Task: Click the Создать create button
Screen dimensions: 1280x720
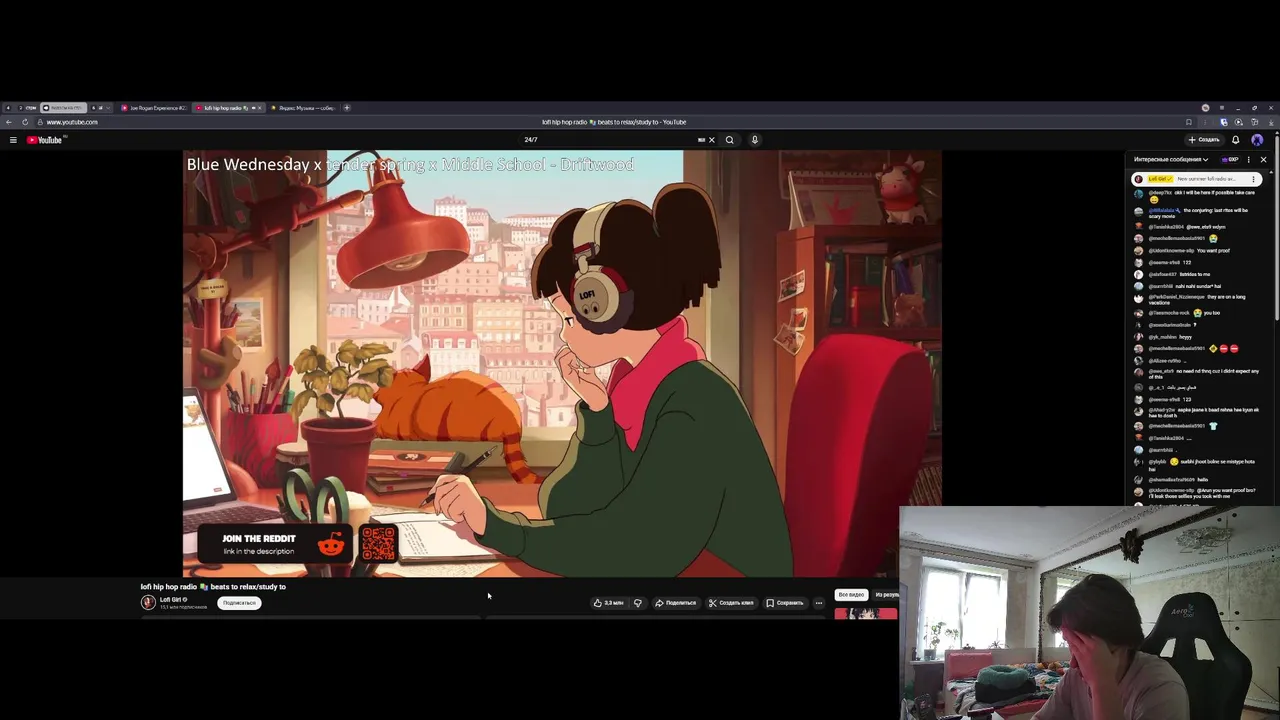Action: (x=1204, y=140)
